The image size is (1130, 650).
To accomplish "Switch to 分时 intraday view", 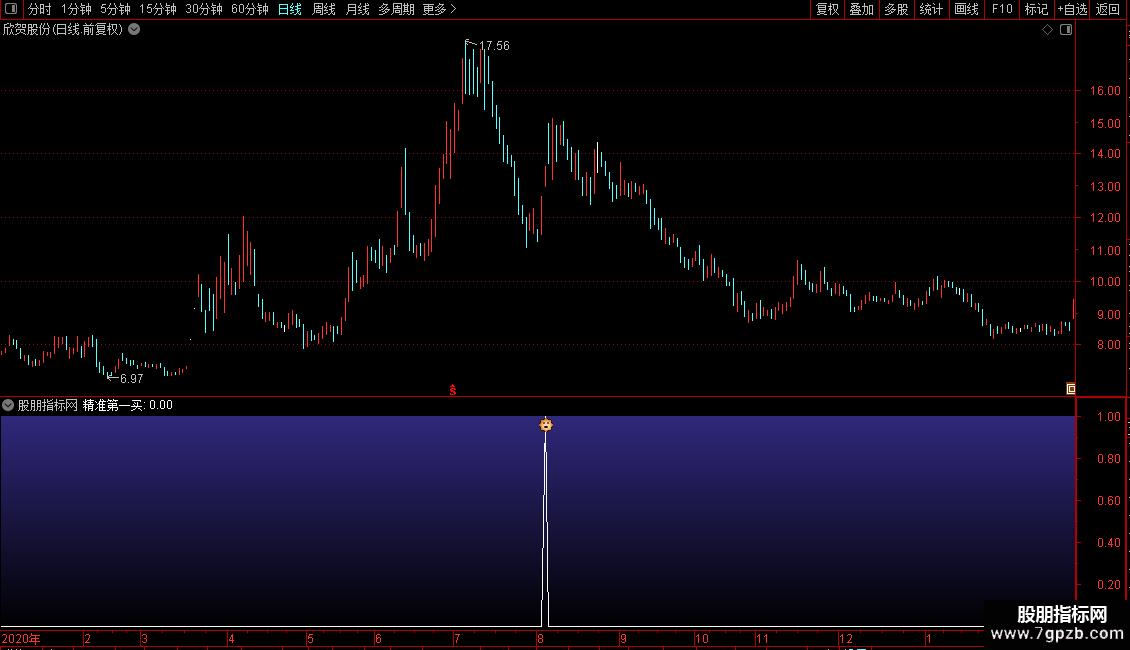I will coord(40,9).
